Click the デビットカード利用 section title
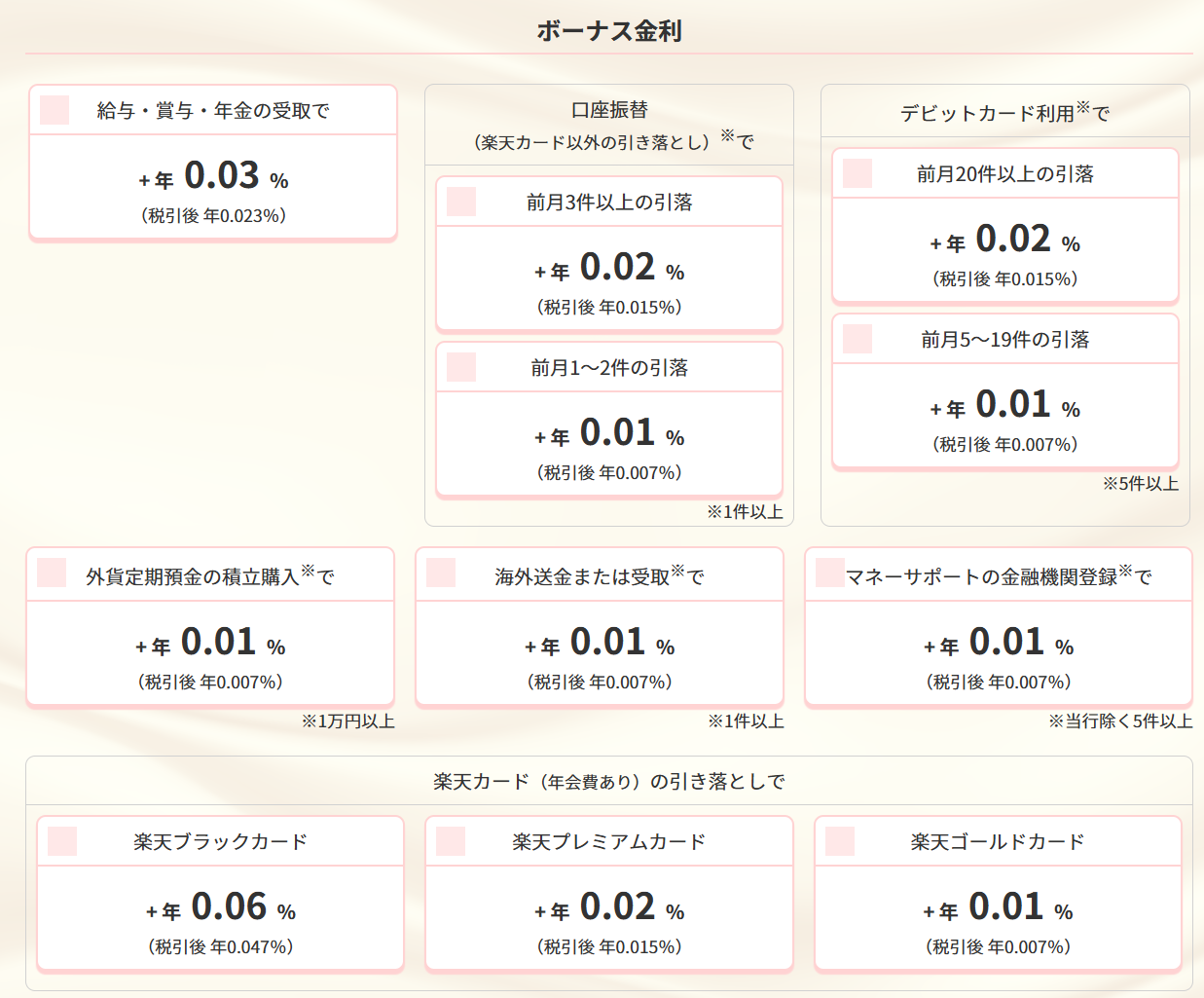Image resolution: width=1204 pixels, height=998 pixels. (1004, 113)
